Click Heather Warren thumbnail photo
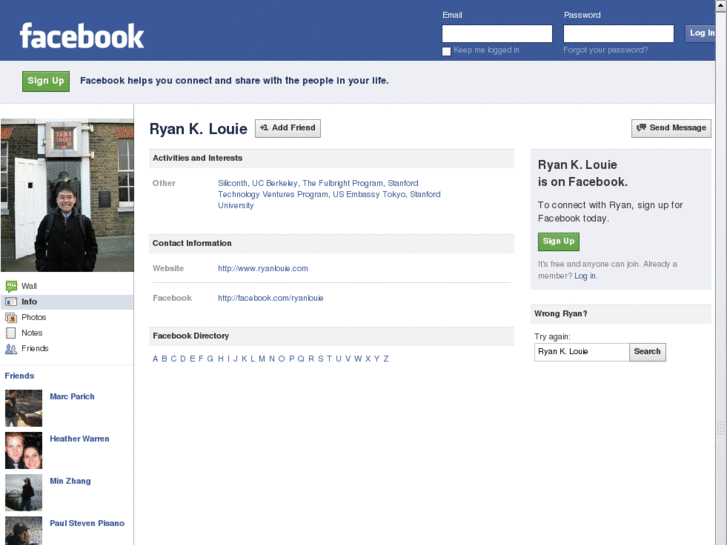 [24, 450]
